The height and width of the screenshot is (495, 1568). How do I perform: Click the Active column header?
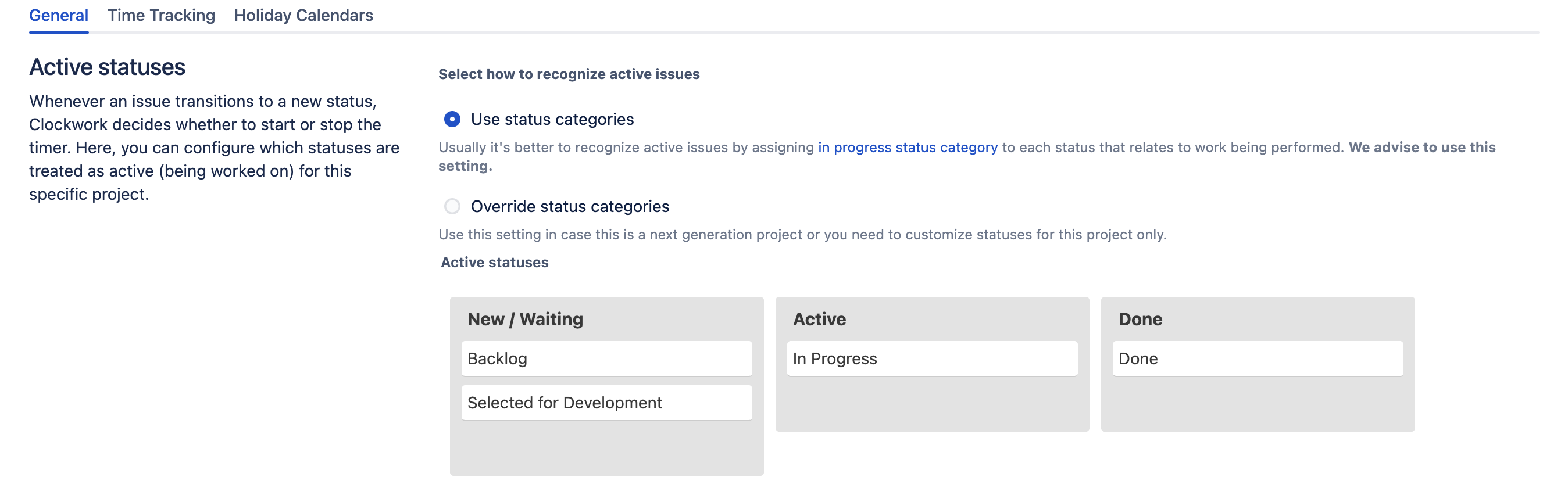[x=819, y=318]
